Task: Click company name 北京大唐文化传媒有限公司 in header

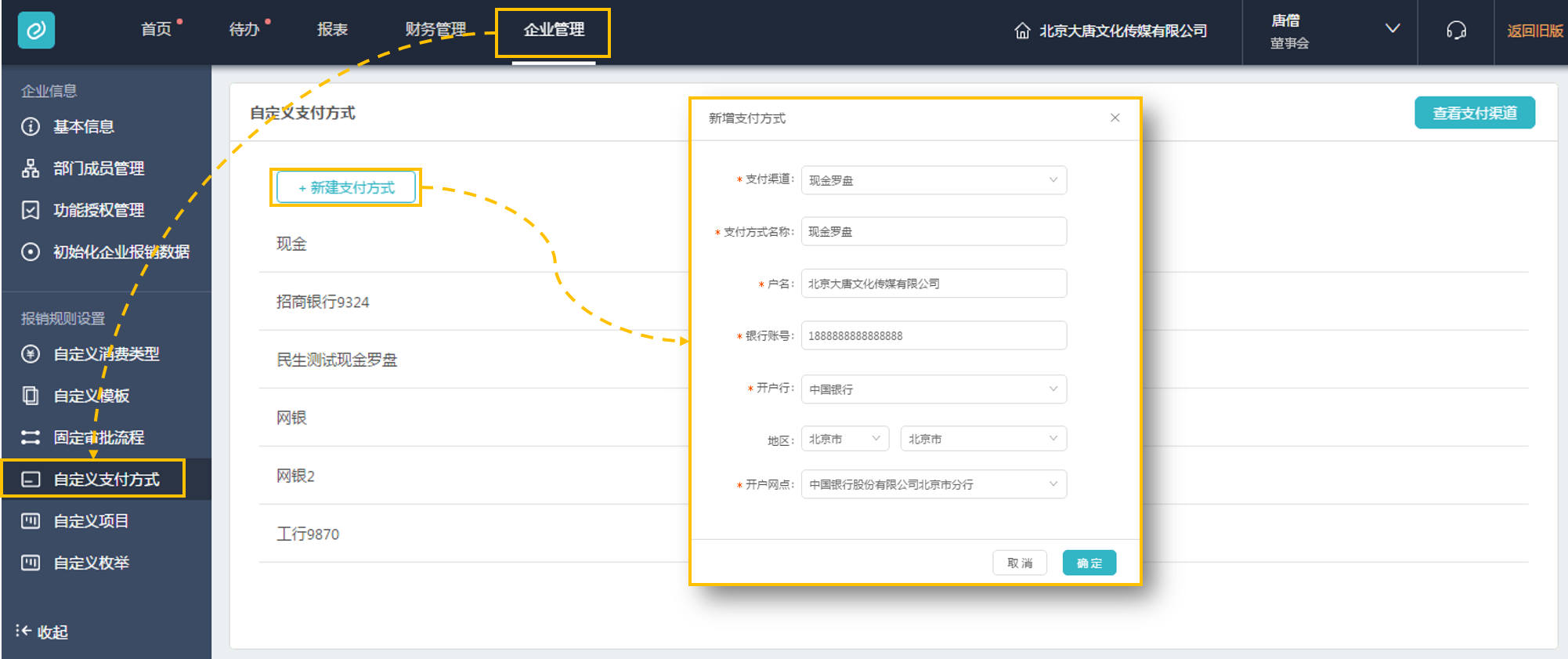Action: (1123, 31)
